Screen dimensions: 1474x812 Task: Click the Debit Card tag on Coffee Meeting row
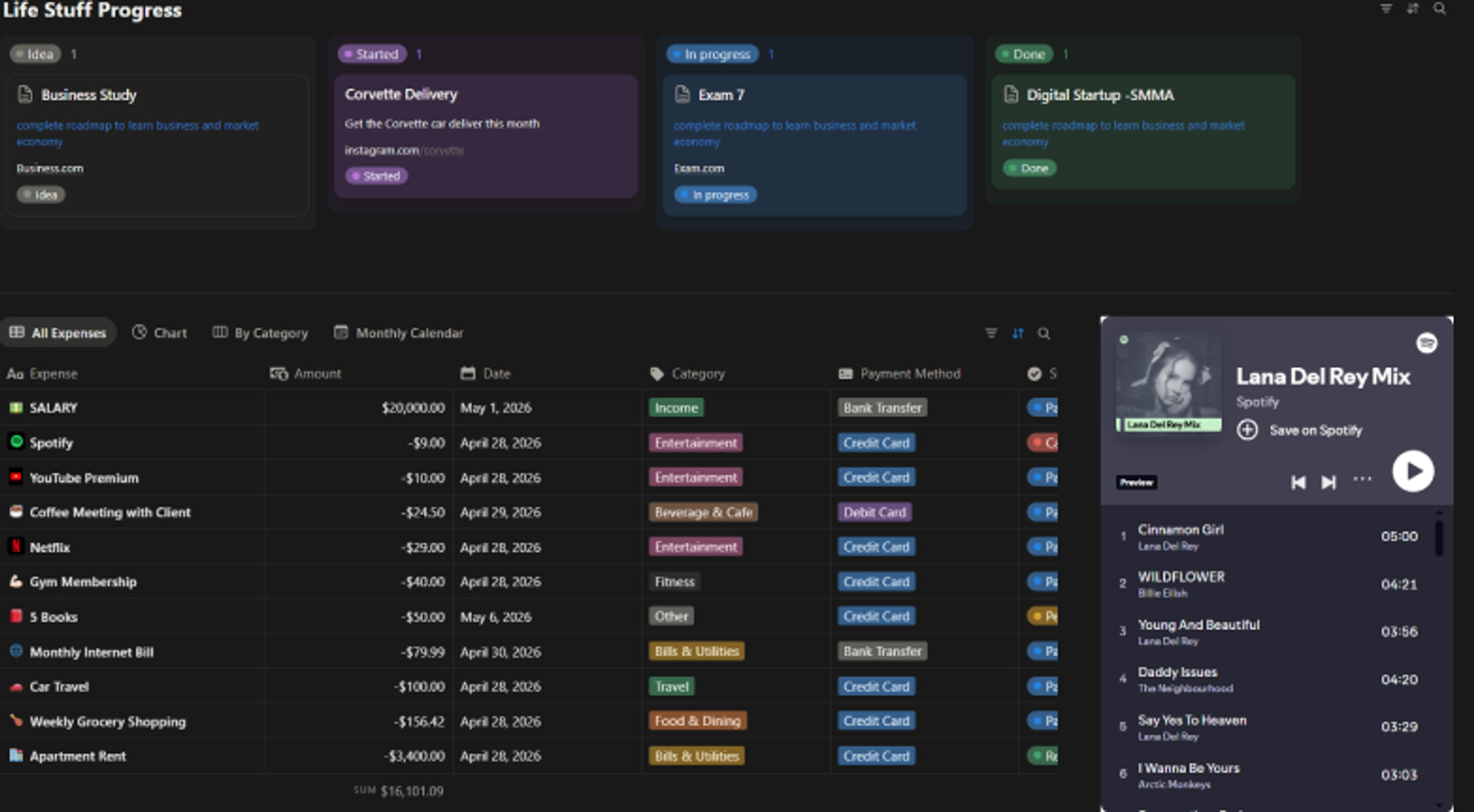(x=874, y=512)
